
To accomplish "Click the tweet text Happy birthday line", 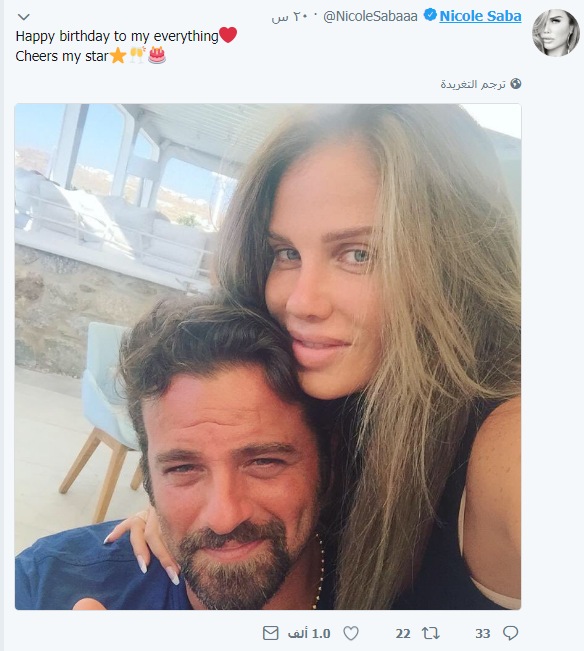I will [x=117, y=37].
